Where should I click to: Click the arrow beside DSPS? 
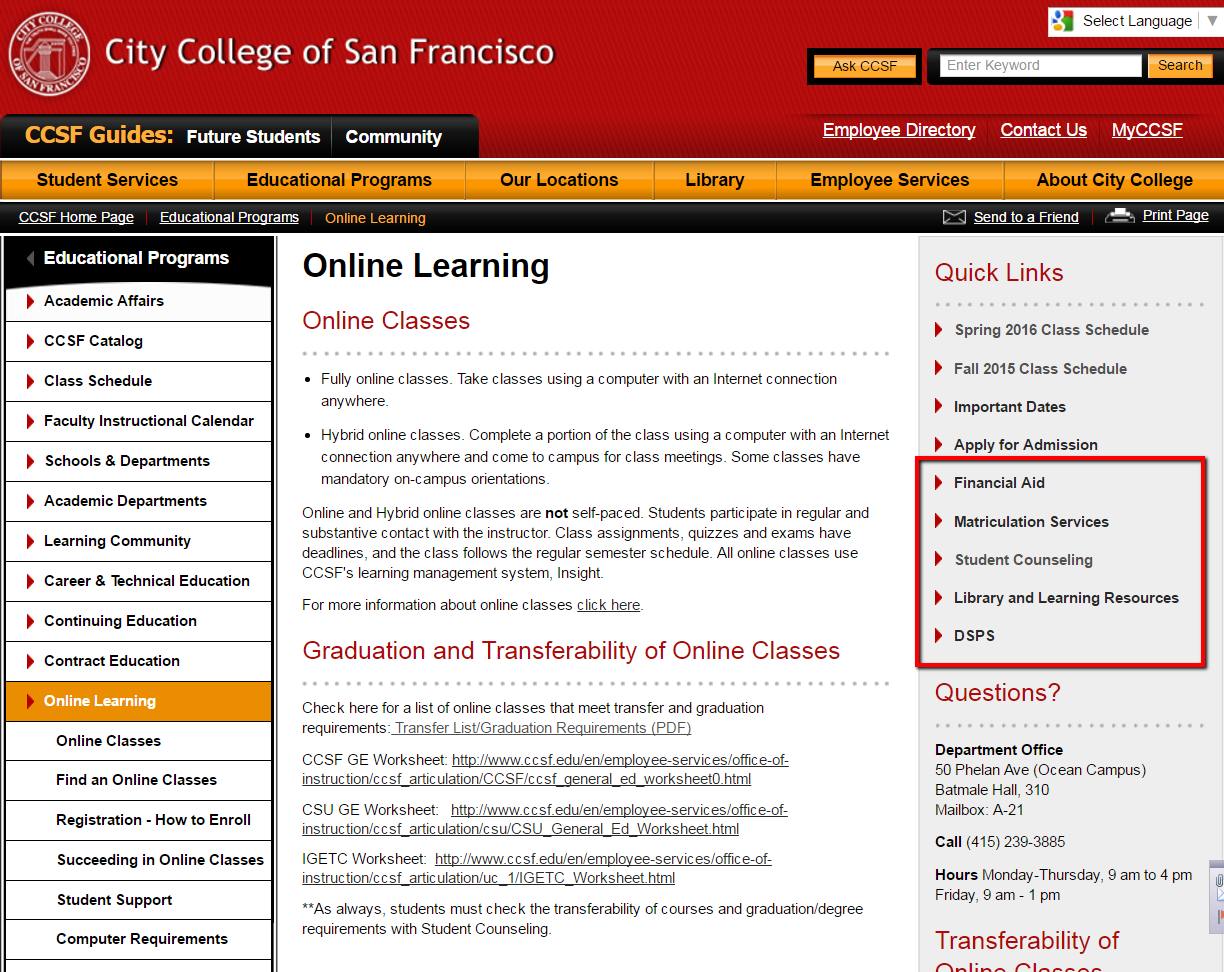coord(939,635)
